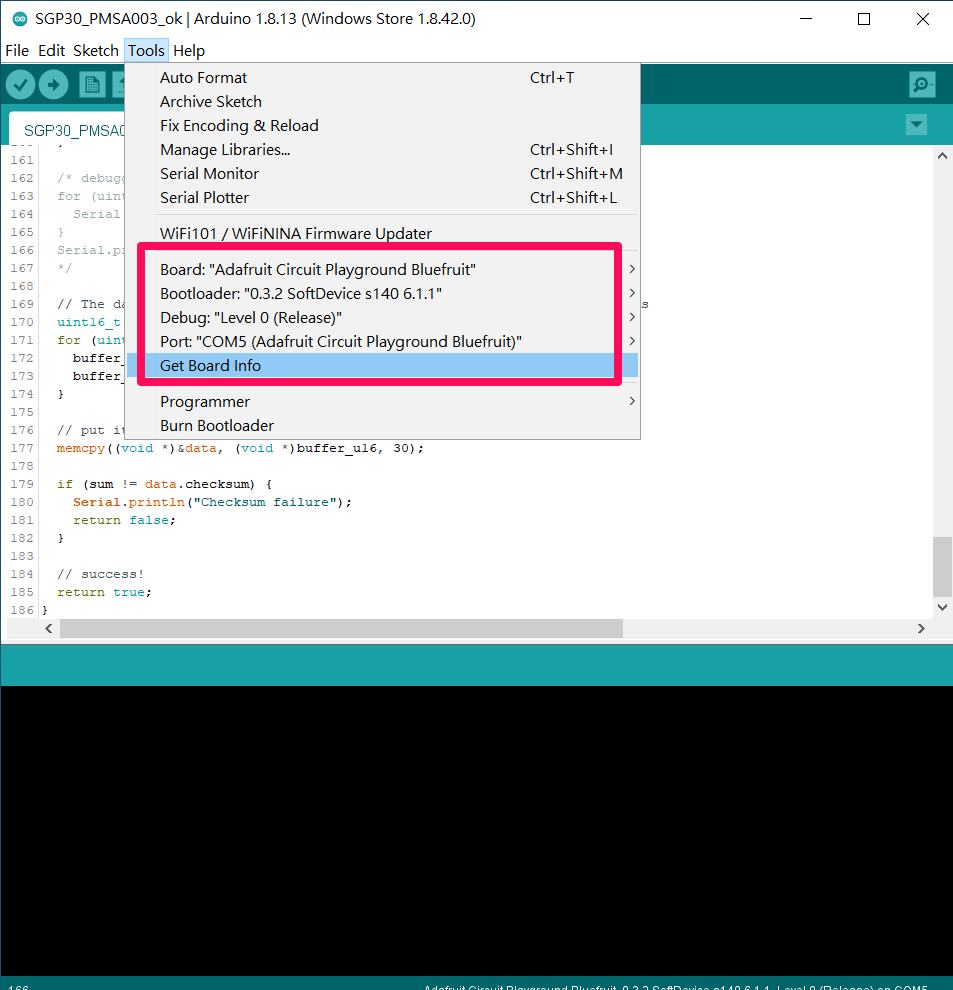Click line number 186

point(21,610)
